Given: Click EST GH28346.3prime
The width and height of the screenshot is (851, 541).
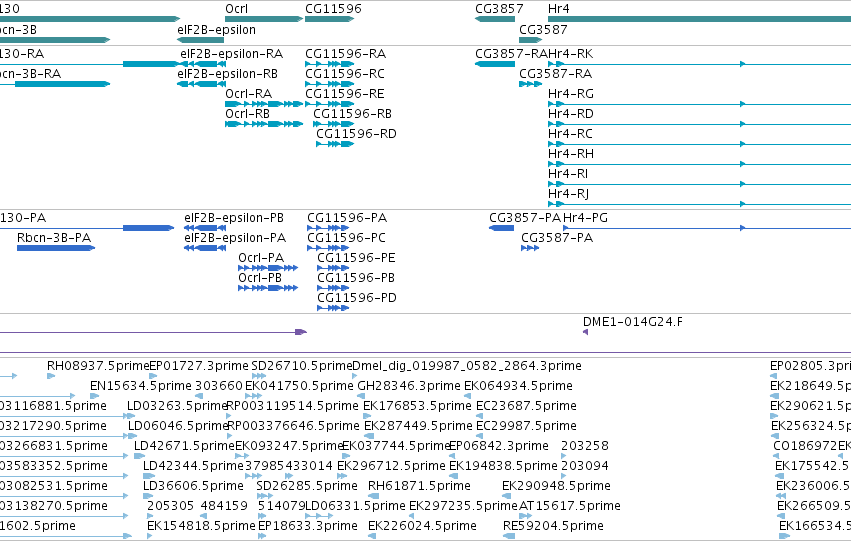Looking at the screenshot, I should click(409, 387).
